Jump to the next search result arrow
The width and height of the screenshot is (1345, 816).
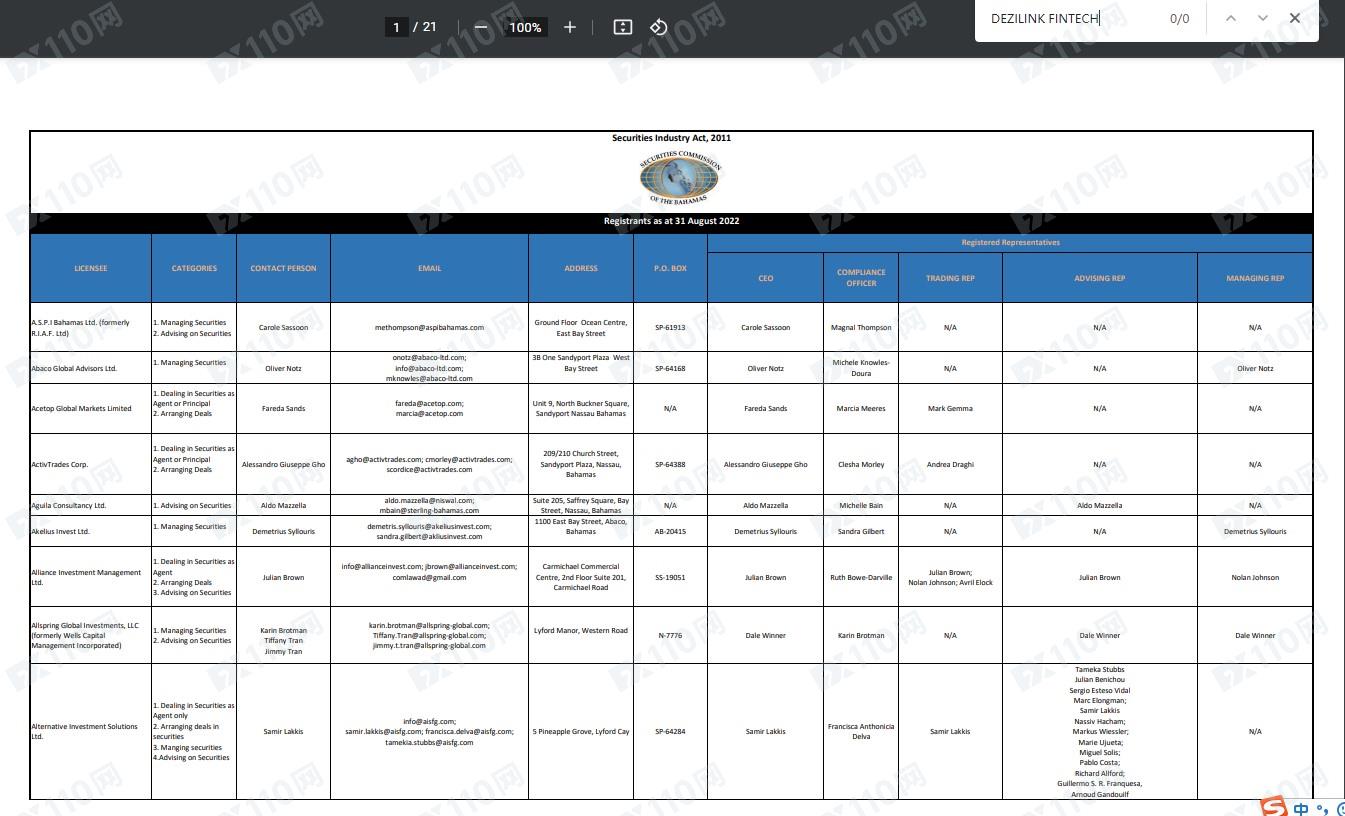pos(1263,18)
